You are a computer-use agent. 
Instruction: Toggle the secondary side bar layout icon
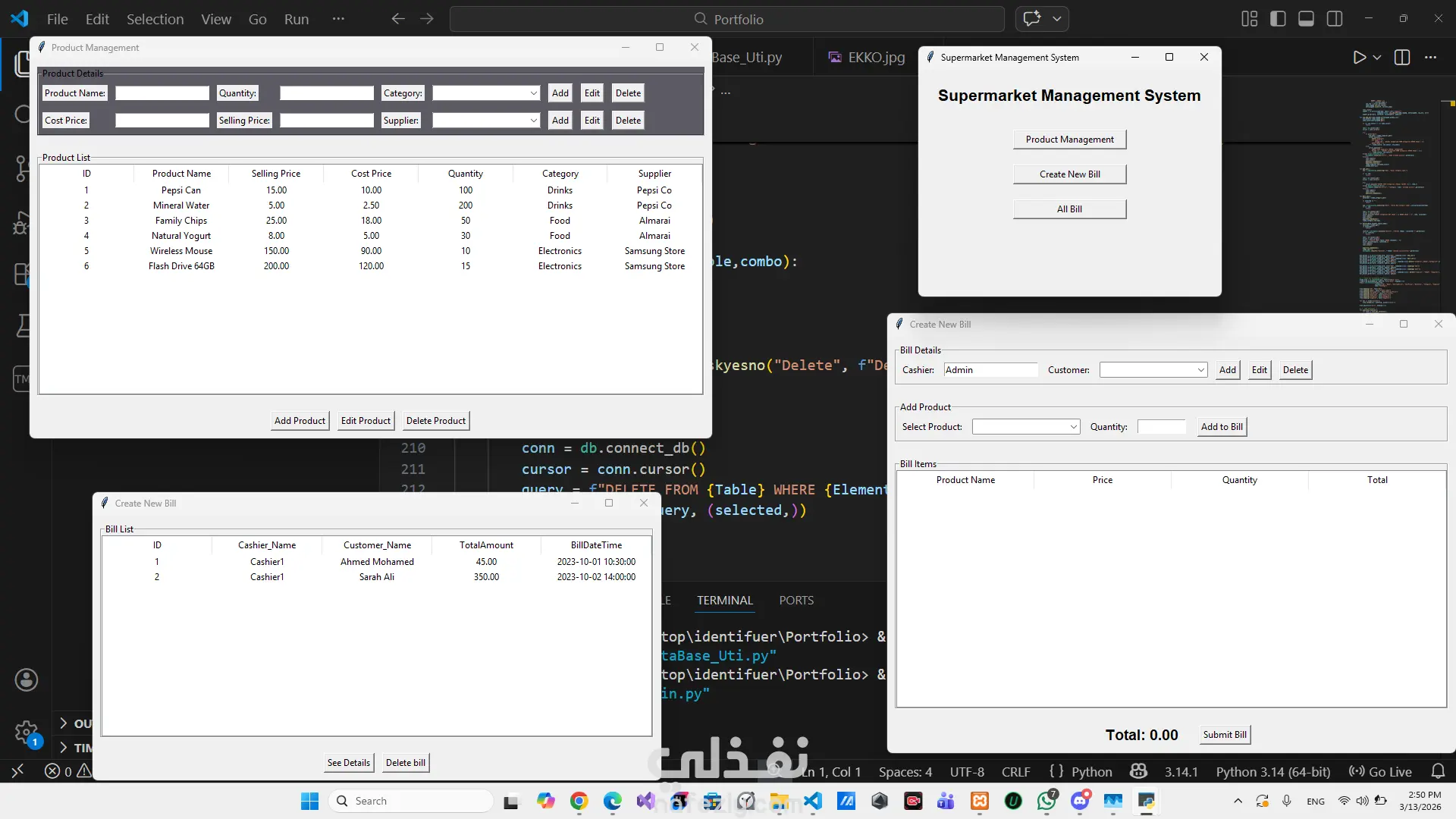(x=1335, y=19)
